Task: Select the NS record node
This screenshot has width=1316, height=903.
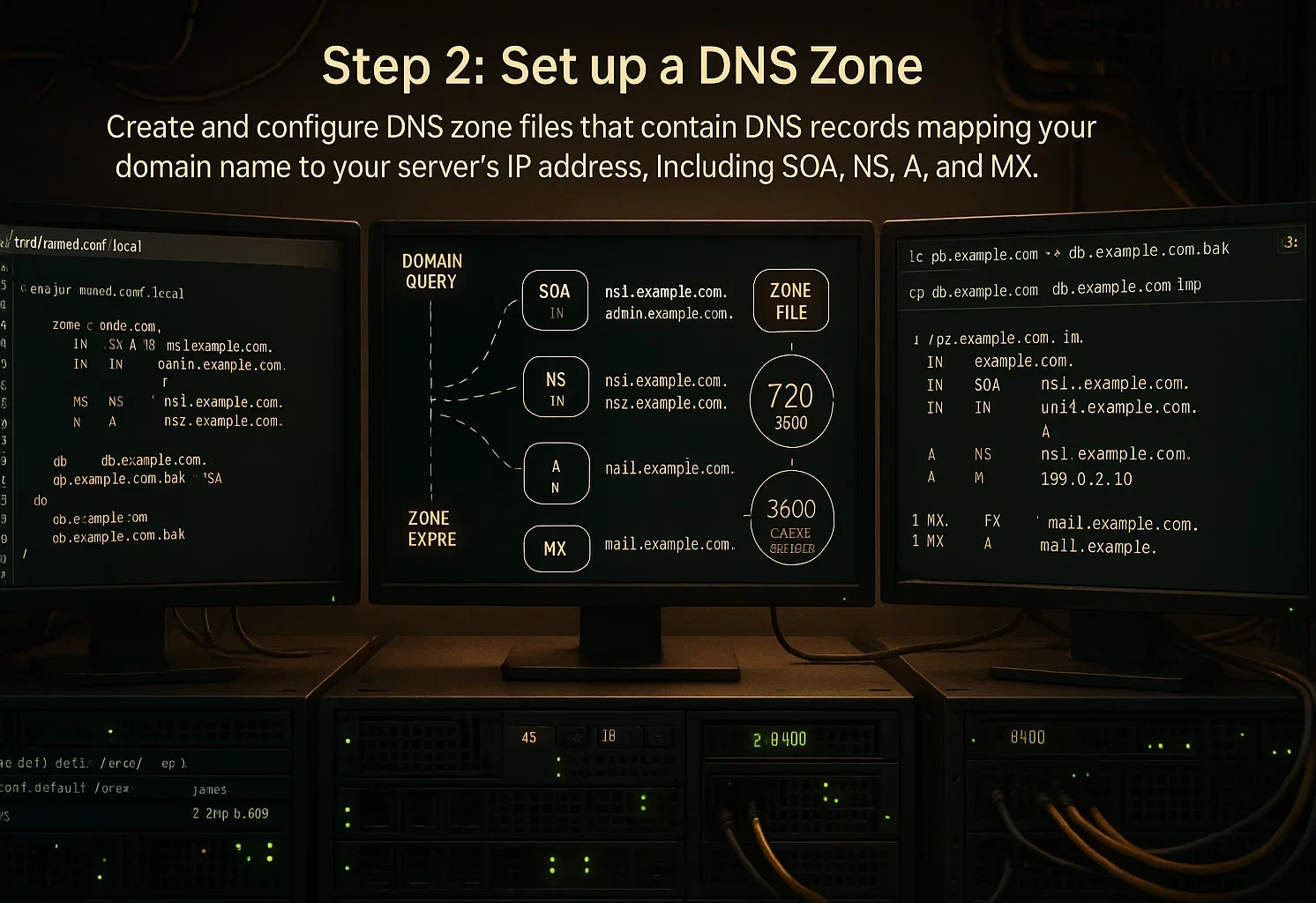Action: (x=557, y=387)
